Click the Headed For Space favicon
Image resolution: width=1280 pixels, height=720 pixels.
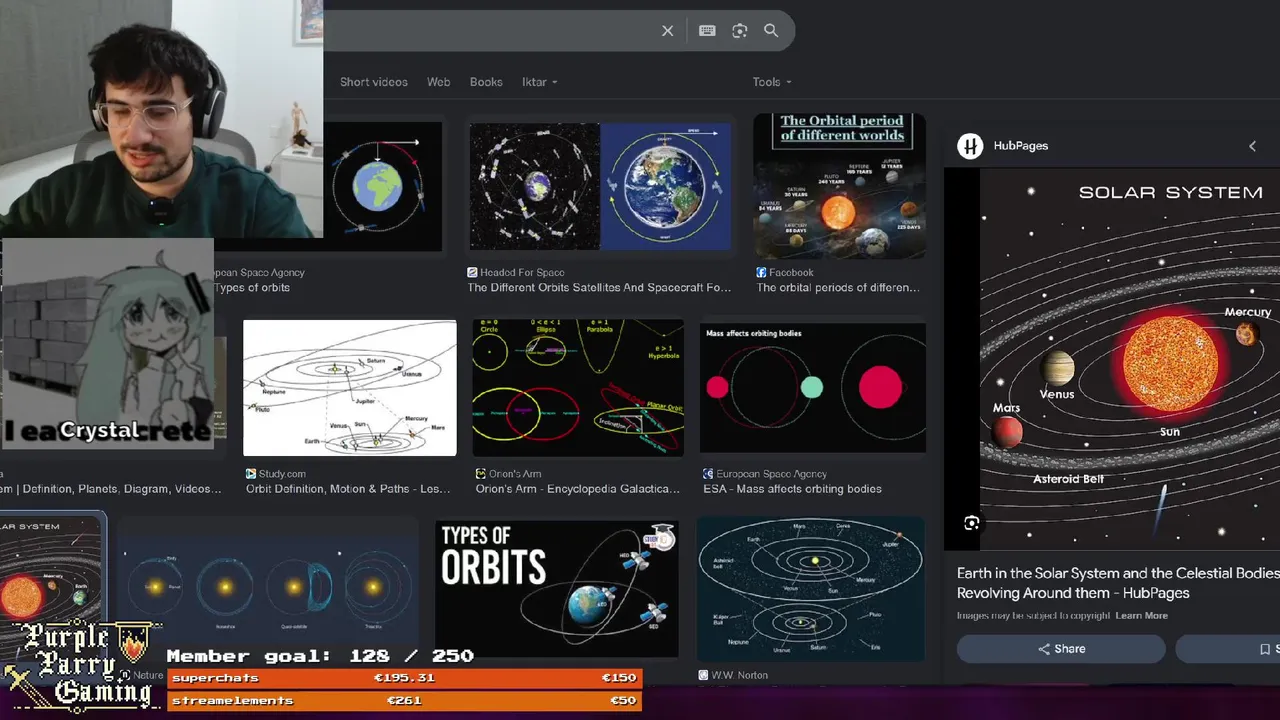(472, 272)
